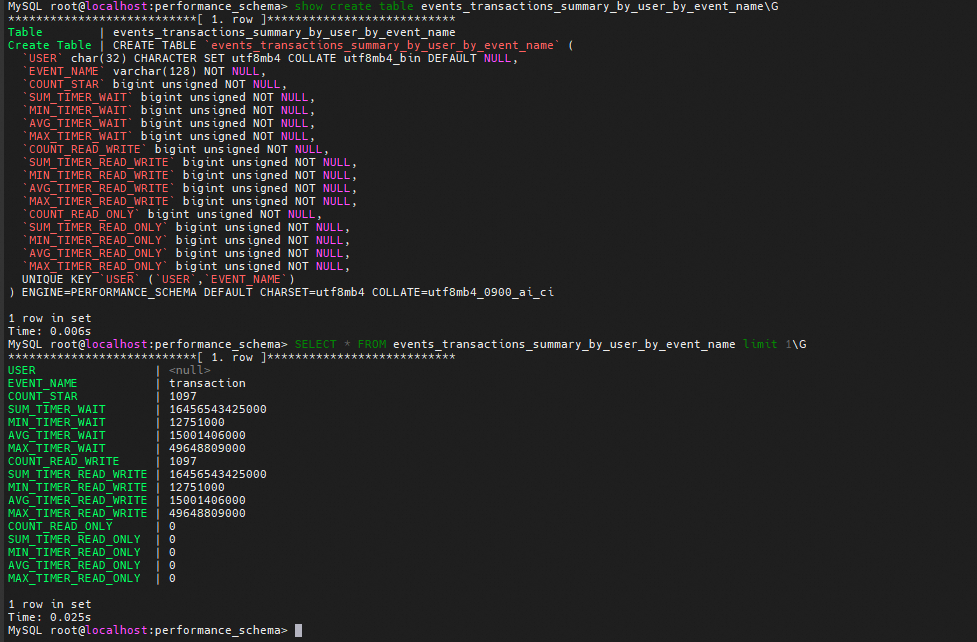Viewport: 977px width, 642px height.
Task: Click the 'limit' keyword in the query
Action: (x=760, y=344)
